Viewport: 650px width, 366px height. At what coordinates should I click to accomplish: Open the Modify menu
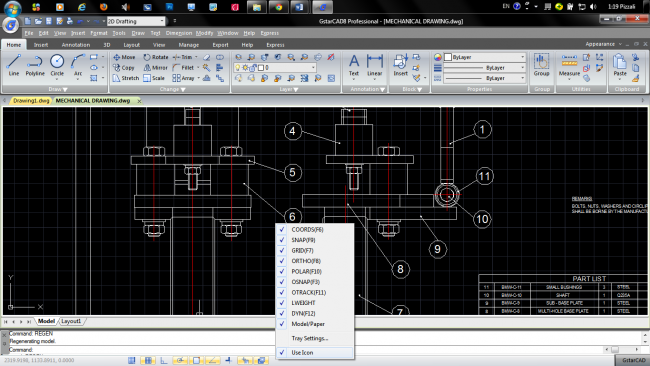click(204, 33)
